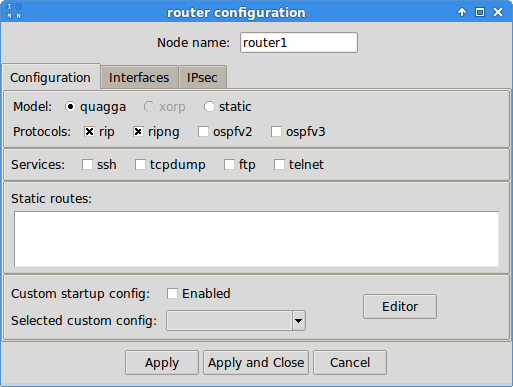Click the roll-up arrow in the title bar
Image resolution: width=513 pixels, height=387 pixels.
click(462, 12)
